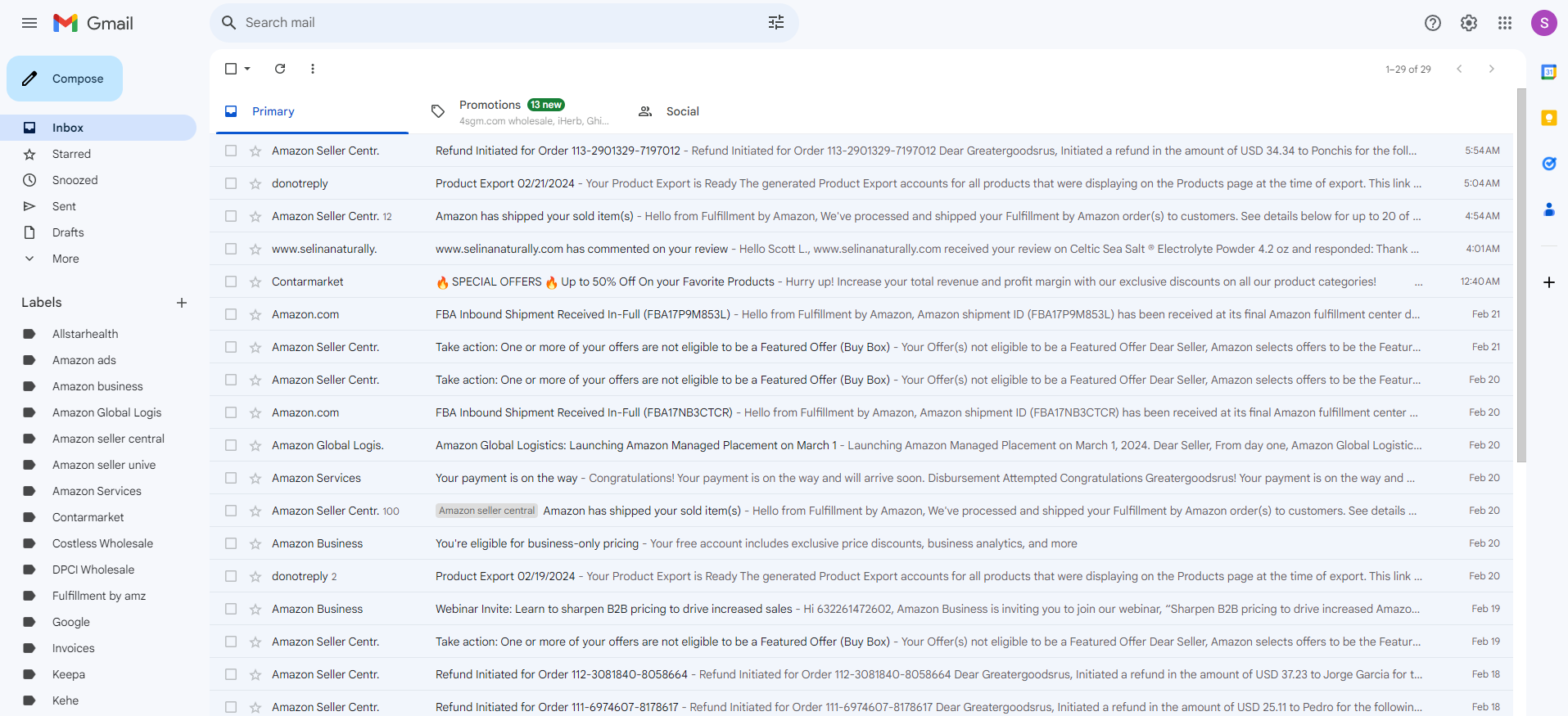Click the 1–29 of 29 counter

click(1408, 70)
